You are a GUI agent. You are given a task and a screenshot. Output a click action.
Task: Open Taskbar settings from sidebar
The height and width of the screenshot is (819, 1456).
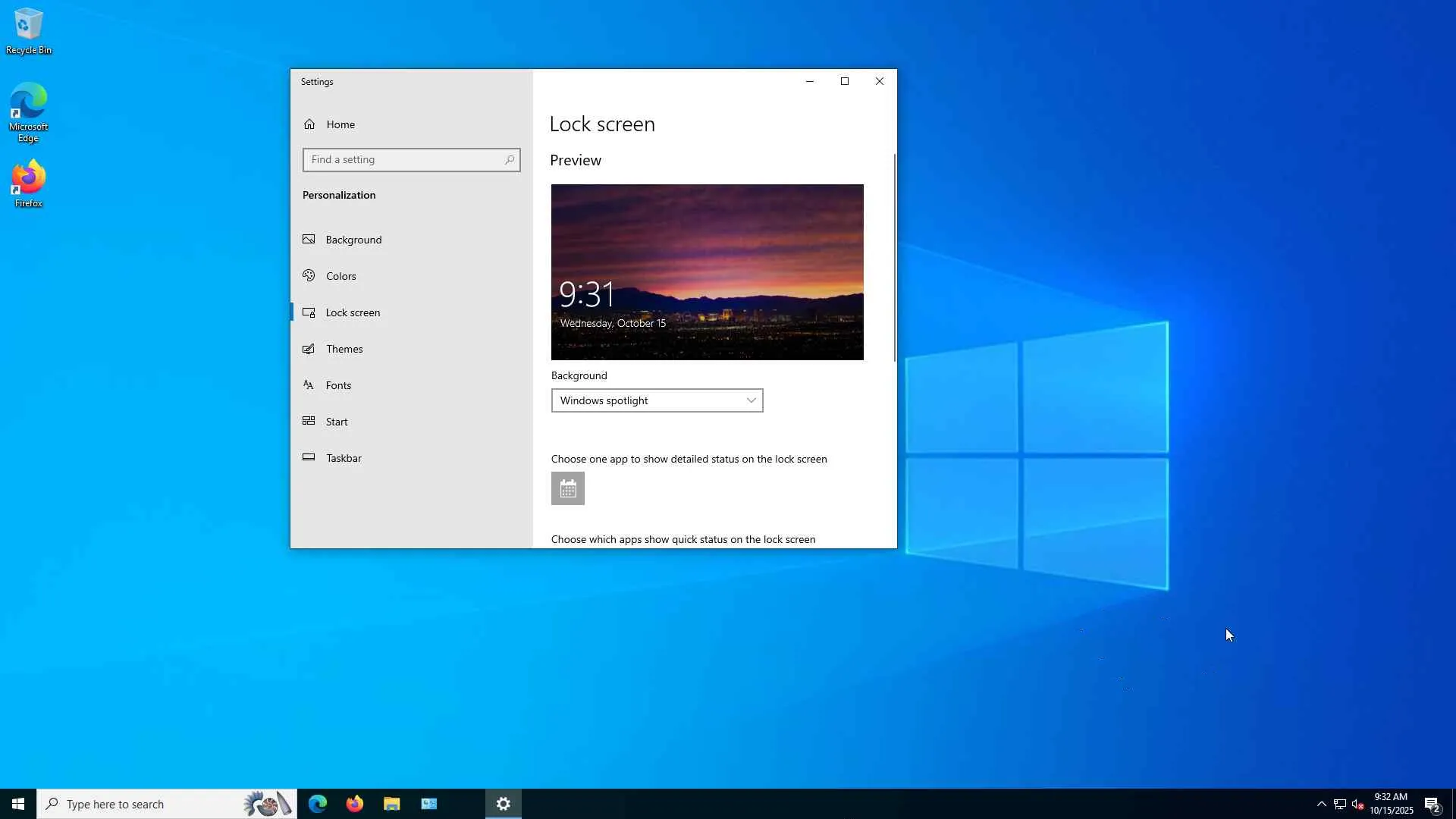tap(344, 458)
